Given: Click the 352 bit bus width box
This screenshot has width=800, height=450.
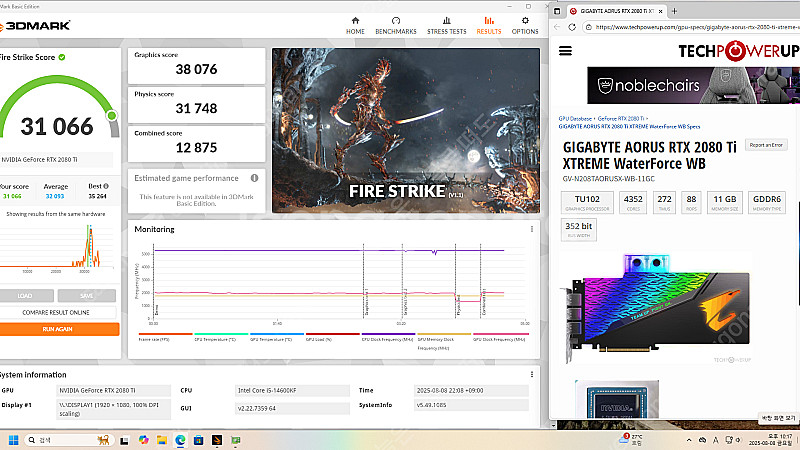Looking at the screenshot, I should coord(579,230).
